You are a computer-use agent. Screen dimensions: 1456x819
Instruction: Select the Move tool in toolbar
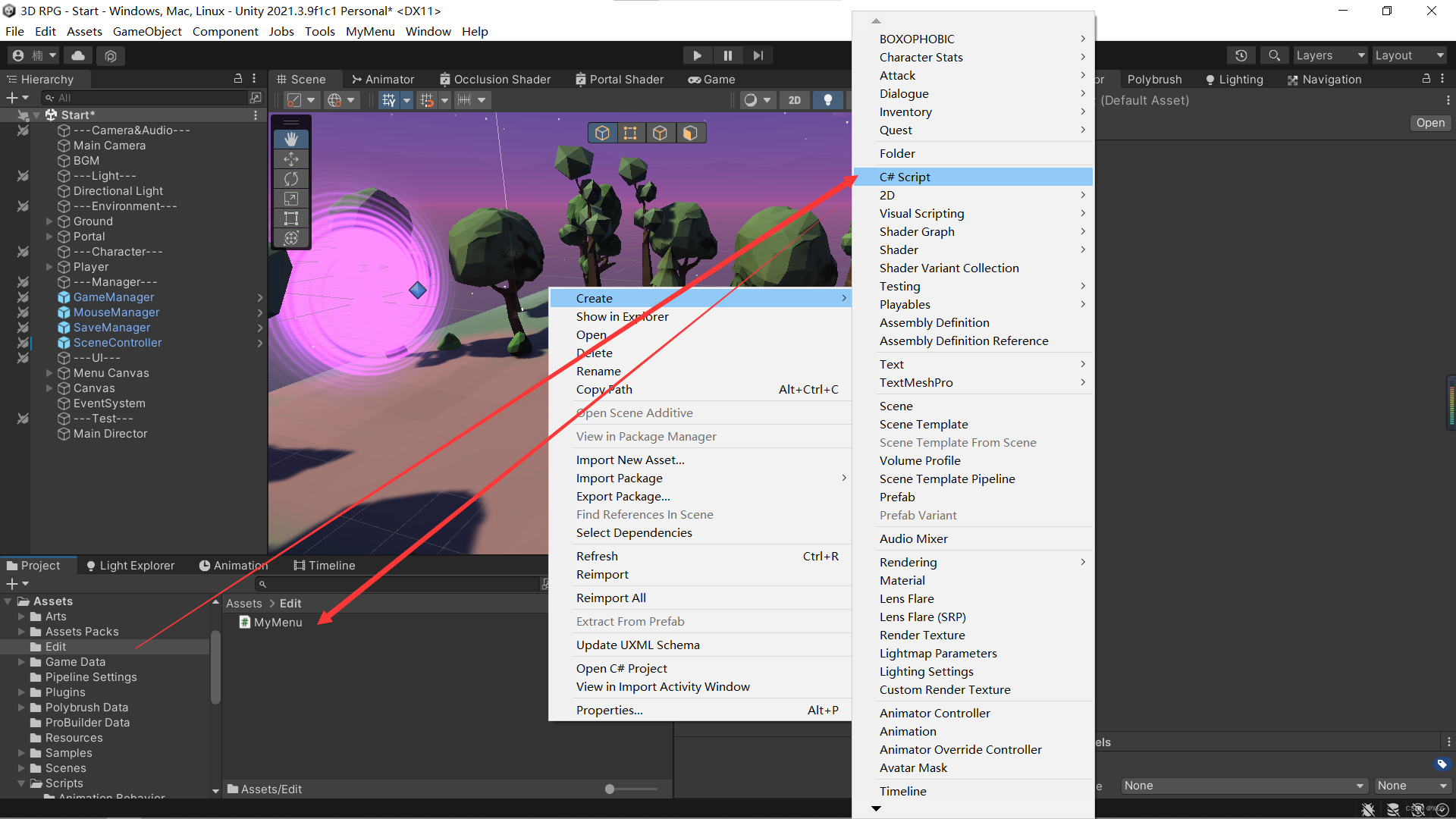289,159
